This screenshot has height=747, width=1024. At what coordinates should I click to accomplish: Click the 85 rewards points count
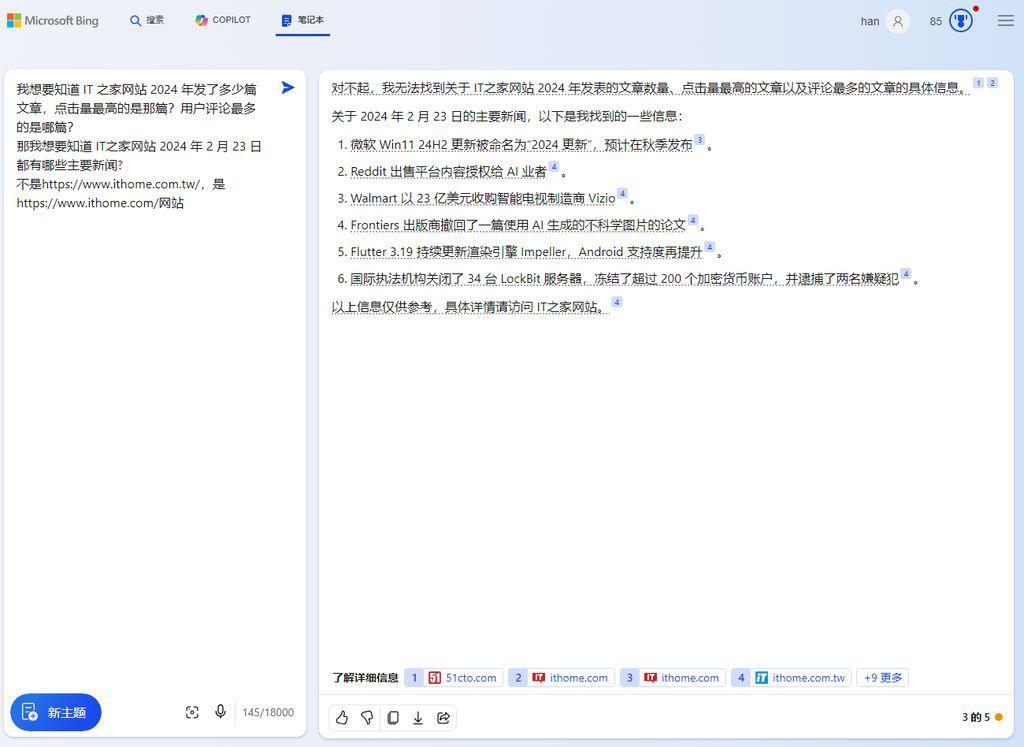click(x=936, y=22)
